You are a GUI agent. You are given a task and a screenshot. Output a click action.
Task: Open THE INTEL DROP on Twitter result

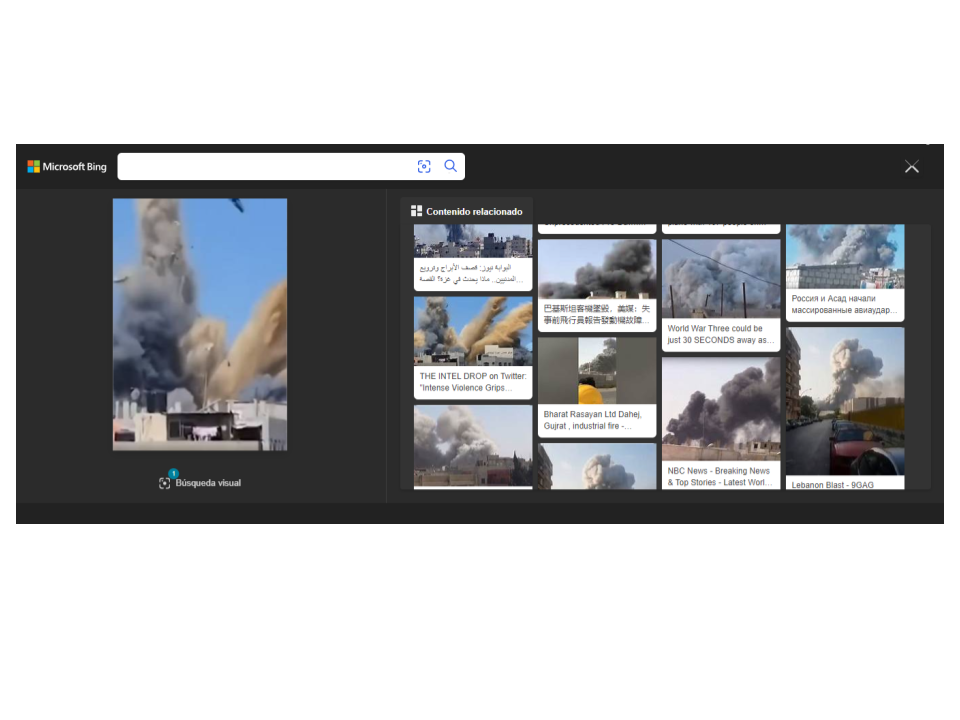[x=473, y=381]
